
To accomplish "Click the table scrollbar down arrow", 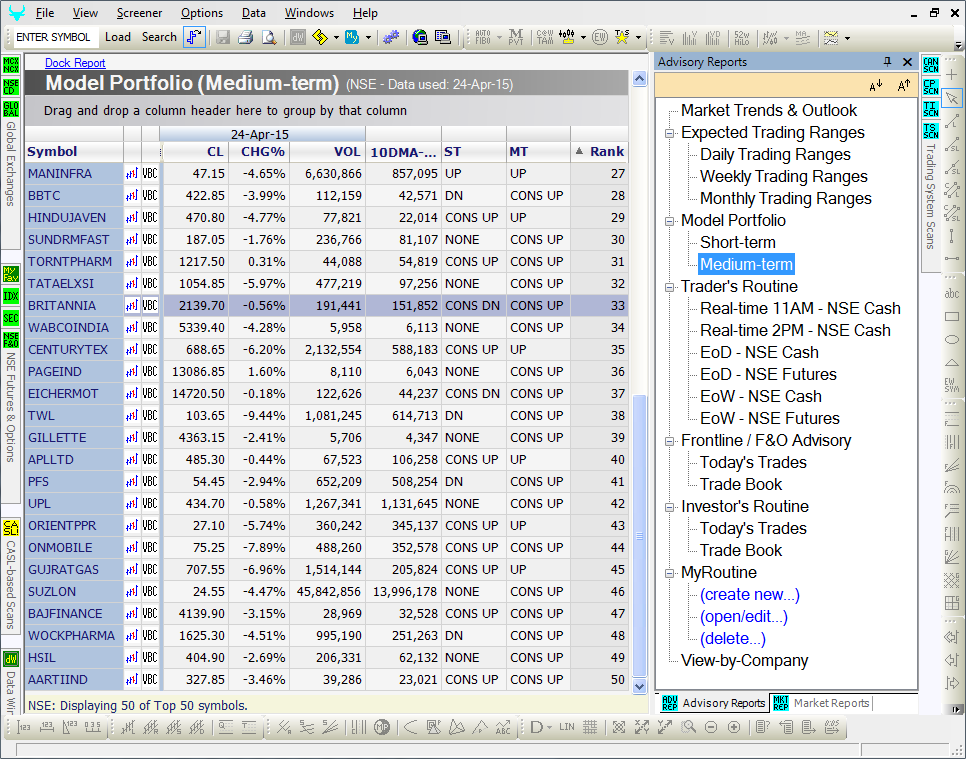I will click(639, 686).
